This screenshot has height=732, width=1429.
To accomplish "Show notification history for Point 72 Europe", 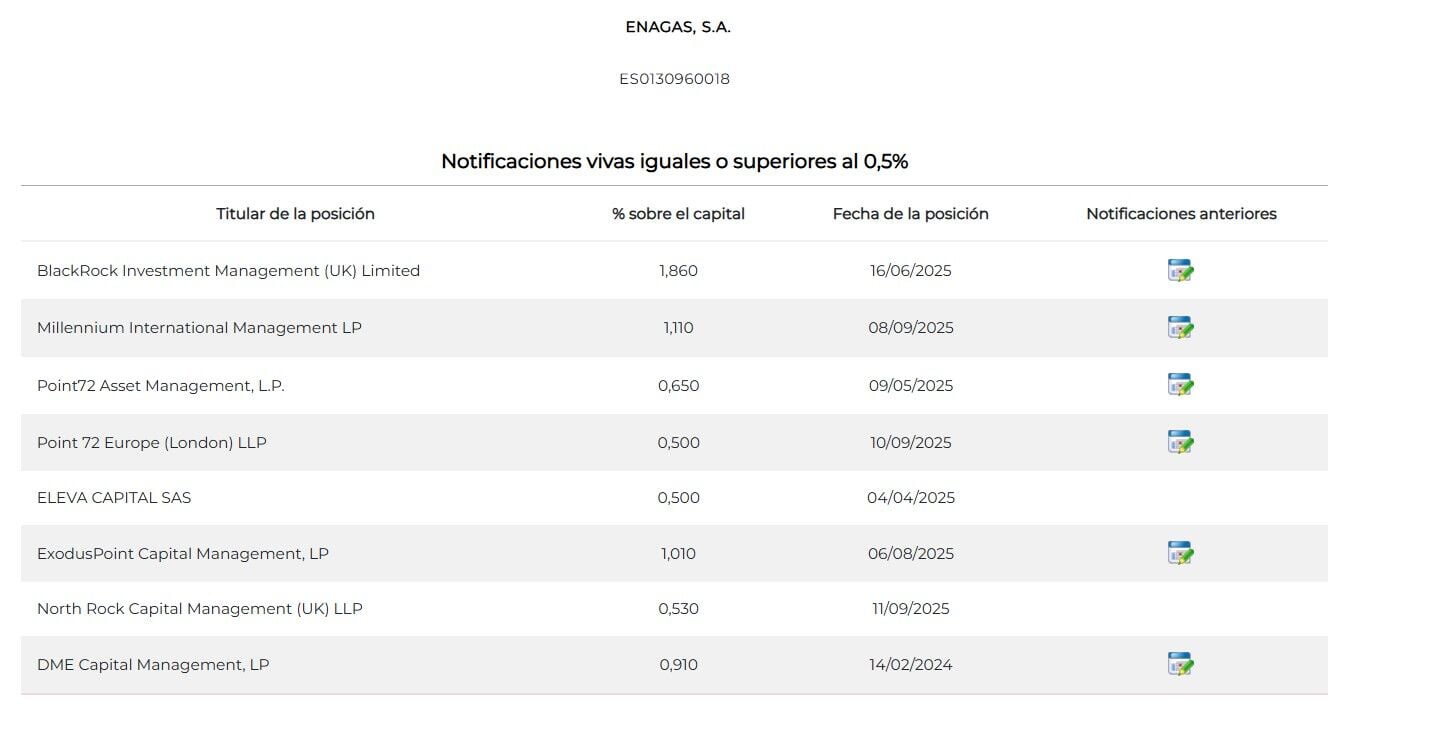I will (x=1181, y=442).
